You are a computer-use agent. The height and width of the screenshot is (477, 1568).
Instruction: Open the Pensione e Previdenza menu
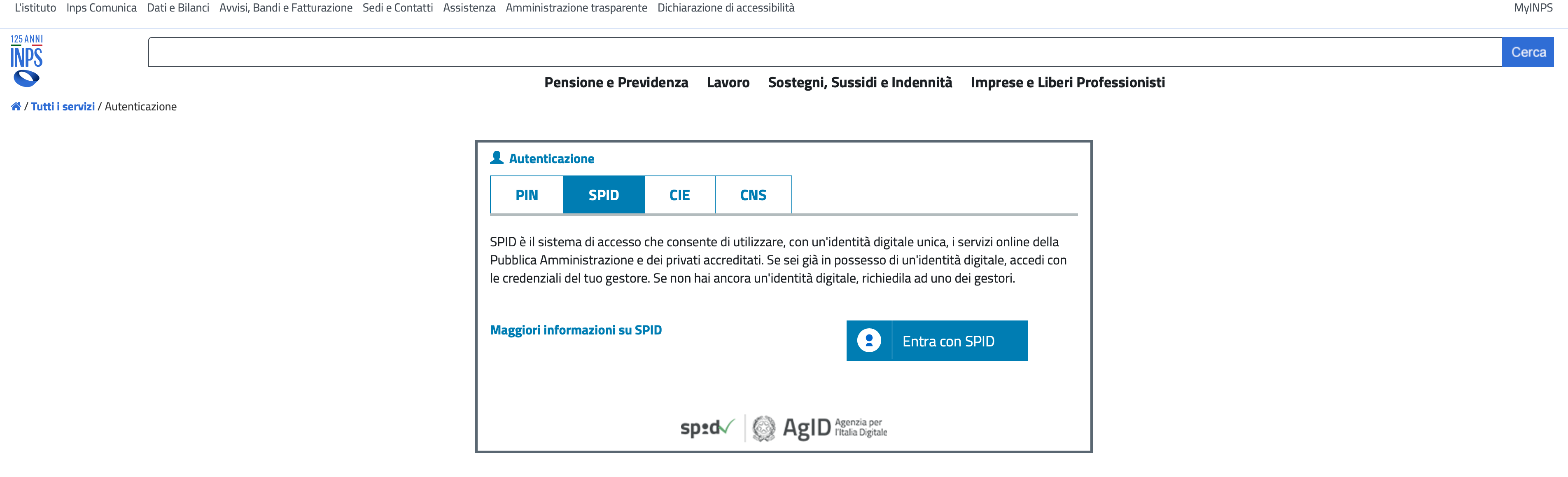click(616, 82)
